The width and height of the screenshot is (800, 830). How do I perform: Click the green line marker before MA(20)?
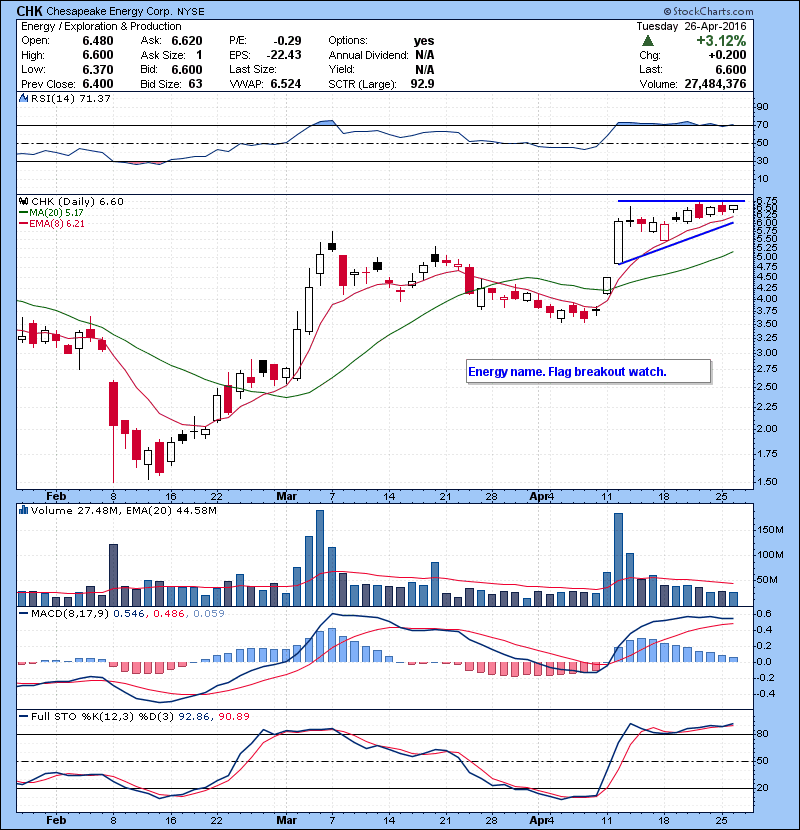24,212
